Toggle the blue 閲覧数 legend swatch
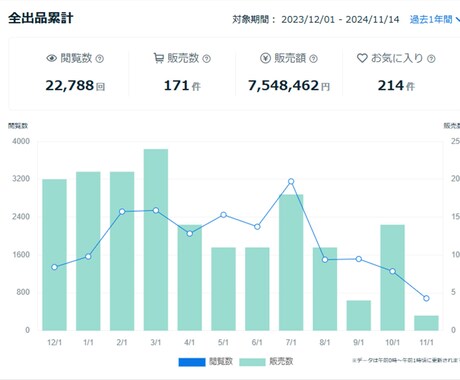 192,362
